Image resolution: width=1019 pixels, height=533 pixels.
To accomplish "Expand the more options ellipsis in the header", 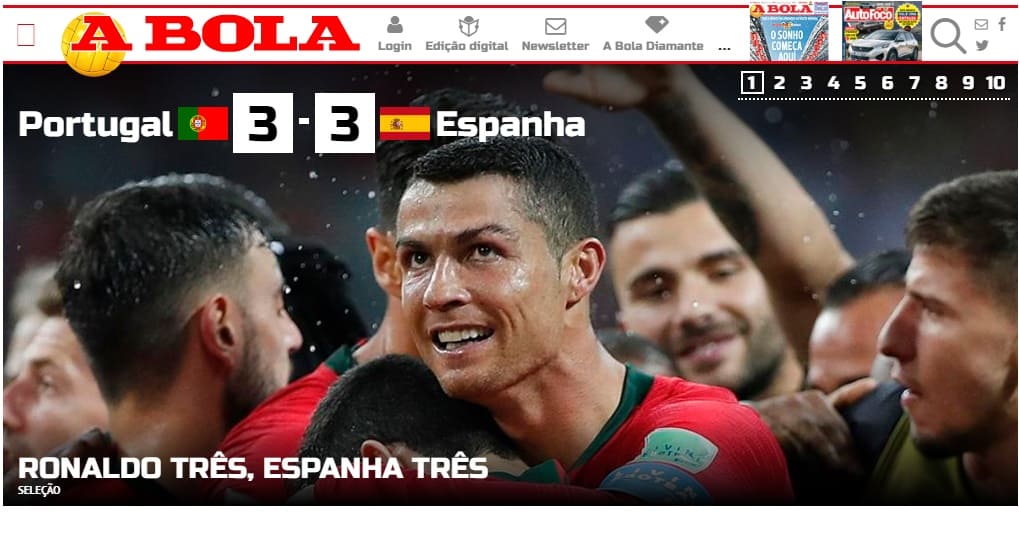I will 725,47.
